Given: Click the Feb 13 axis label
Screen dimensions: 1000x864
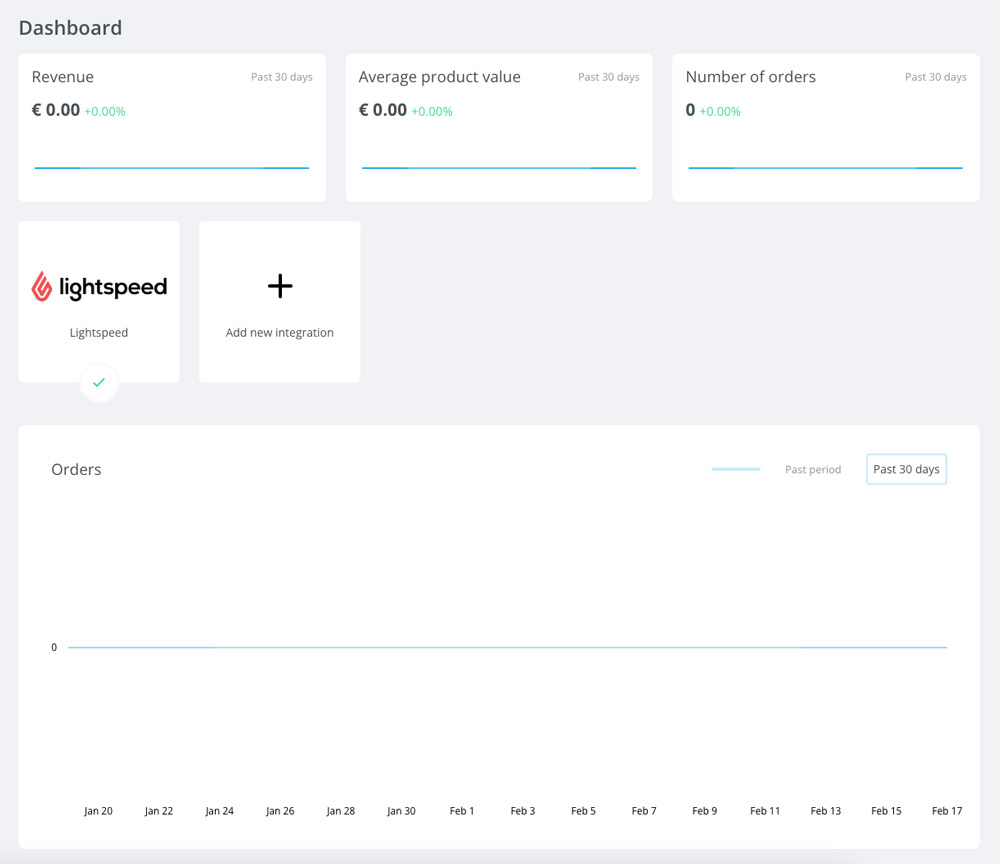Looking at the screenshot, I should 826,810.
